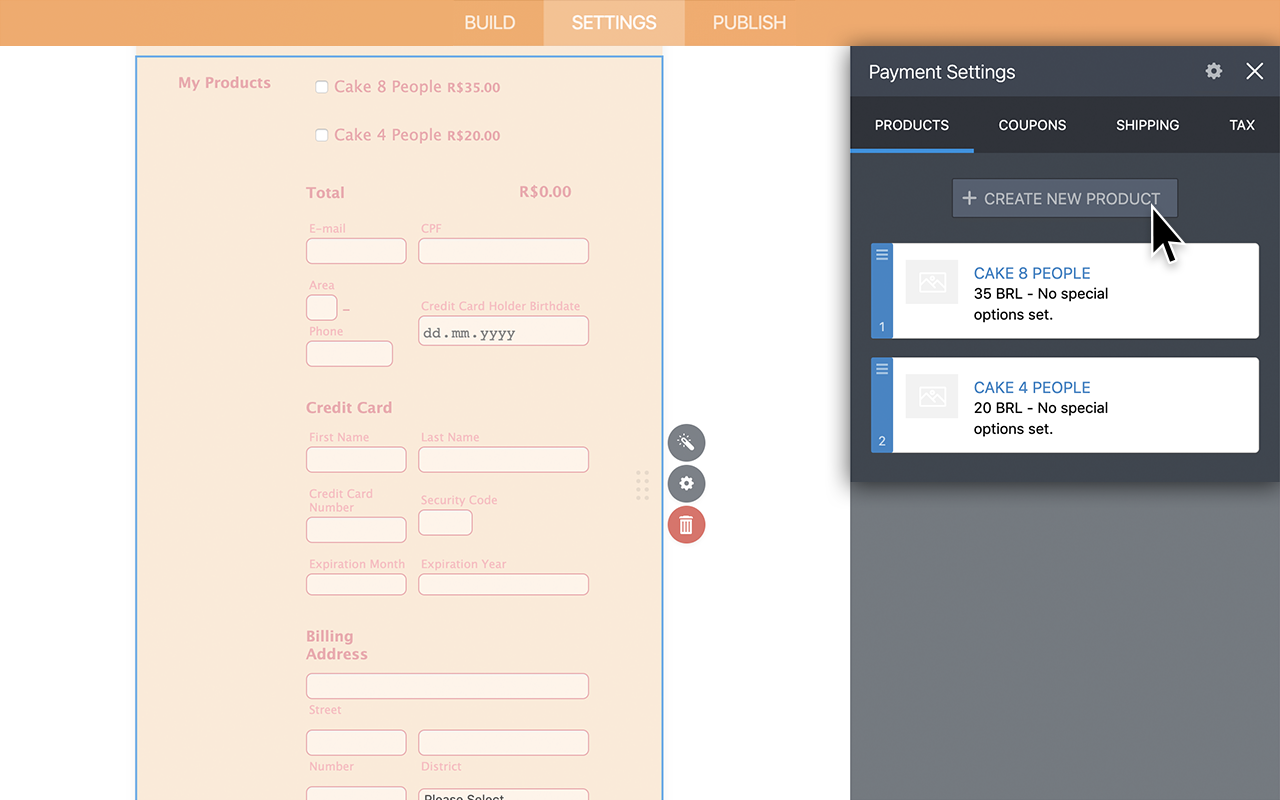
Task: Grab the drag handle on Cake 8 People
Action: click(881, 255)
